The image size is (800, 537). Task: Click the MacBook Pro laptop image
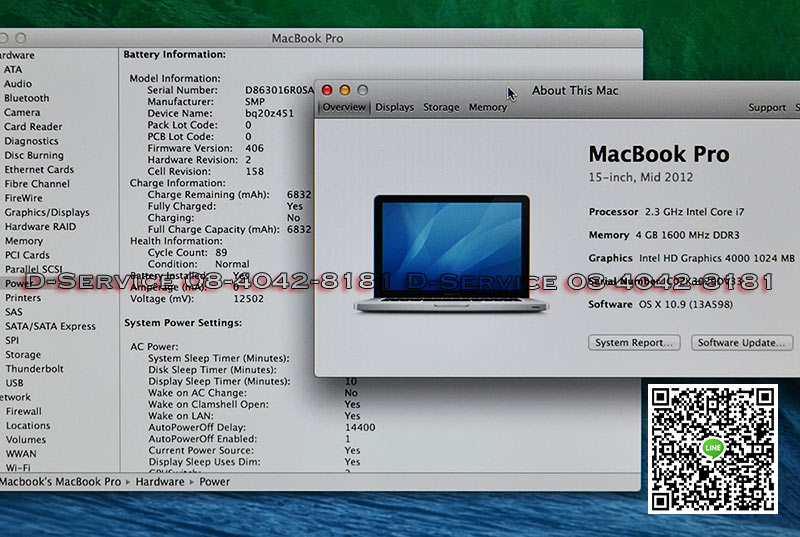coord(452,253)
